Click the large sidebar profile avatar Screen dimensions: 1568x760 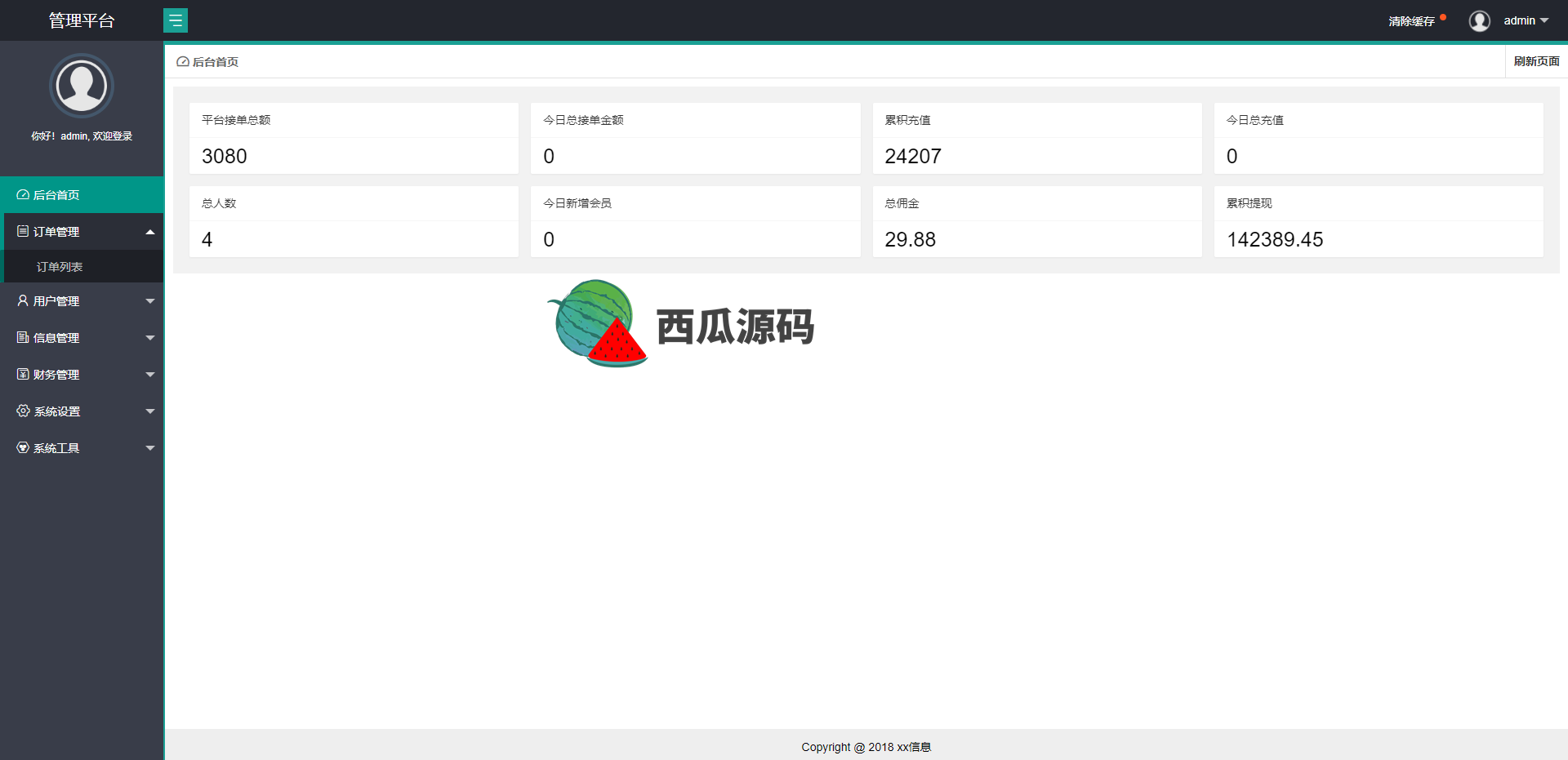click(x=82, y=86)
